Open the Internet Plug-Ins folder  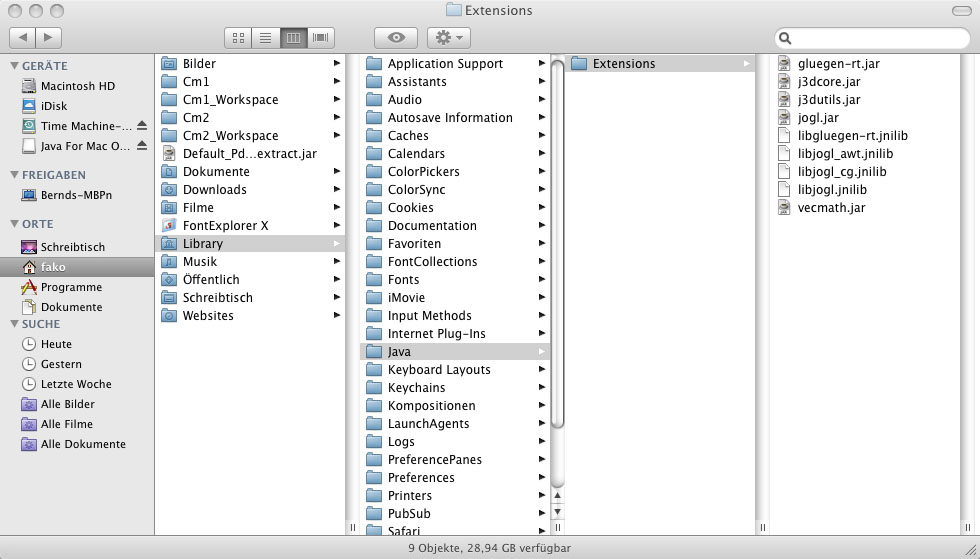pos(455,333)
